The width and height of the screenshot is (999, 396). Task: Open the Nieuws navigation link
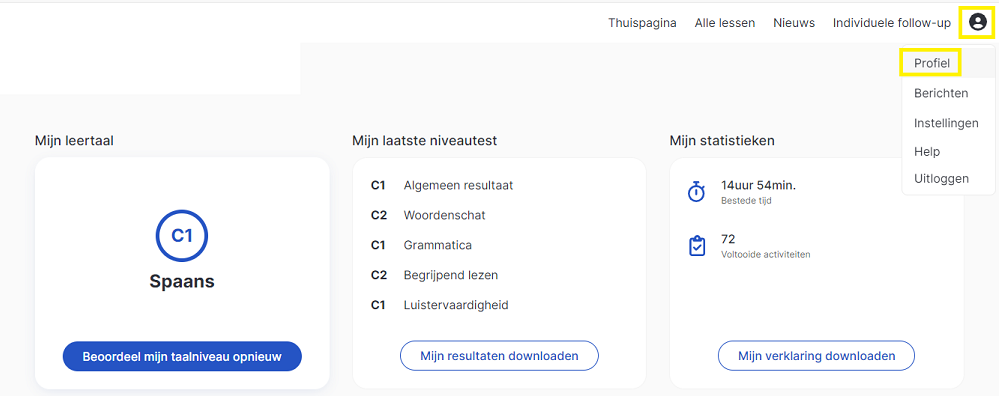click(x=794, y=23)
